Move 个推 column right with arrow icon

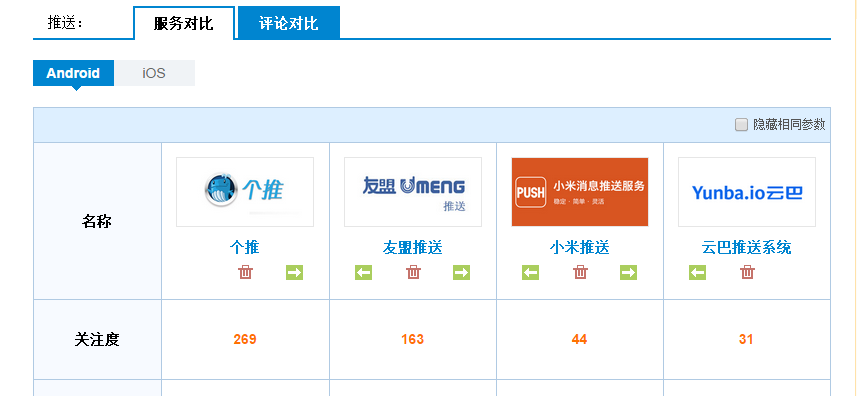pyautogui.click(x=294, y=272)
